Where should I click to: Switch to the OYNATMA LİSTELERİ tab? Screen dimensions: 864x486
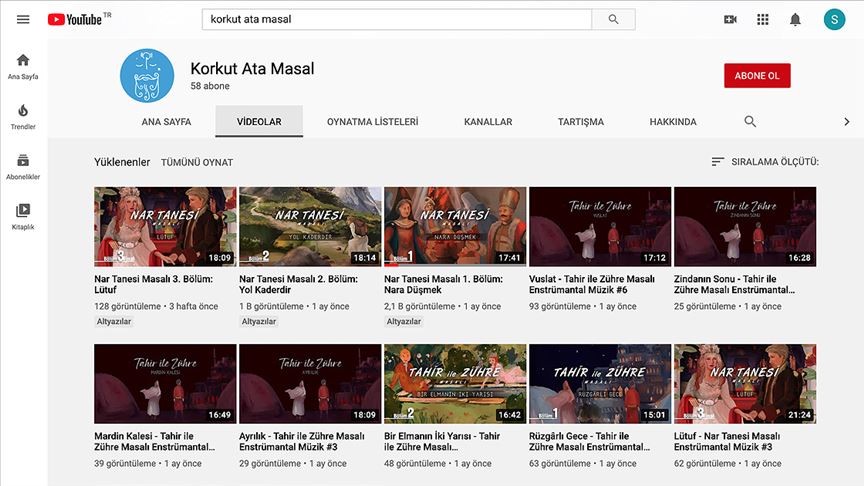(x=372, y=122)
